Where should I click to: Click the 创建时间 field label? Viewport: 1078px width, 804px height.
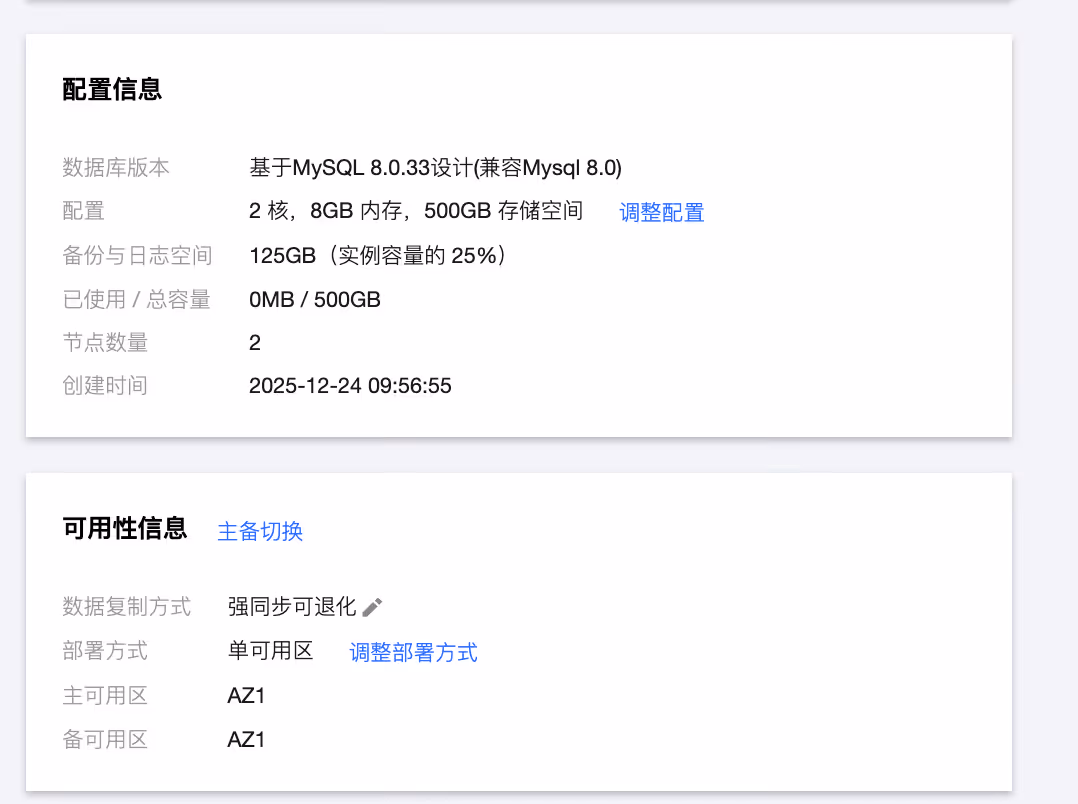[x=105, y=385]
